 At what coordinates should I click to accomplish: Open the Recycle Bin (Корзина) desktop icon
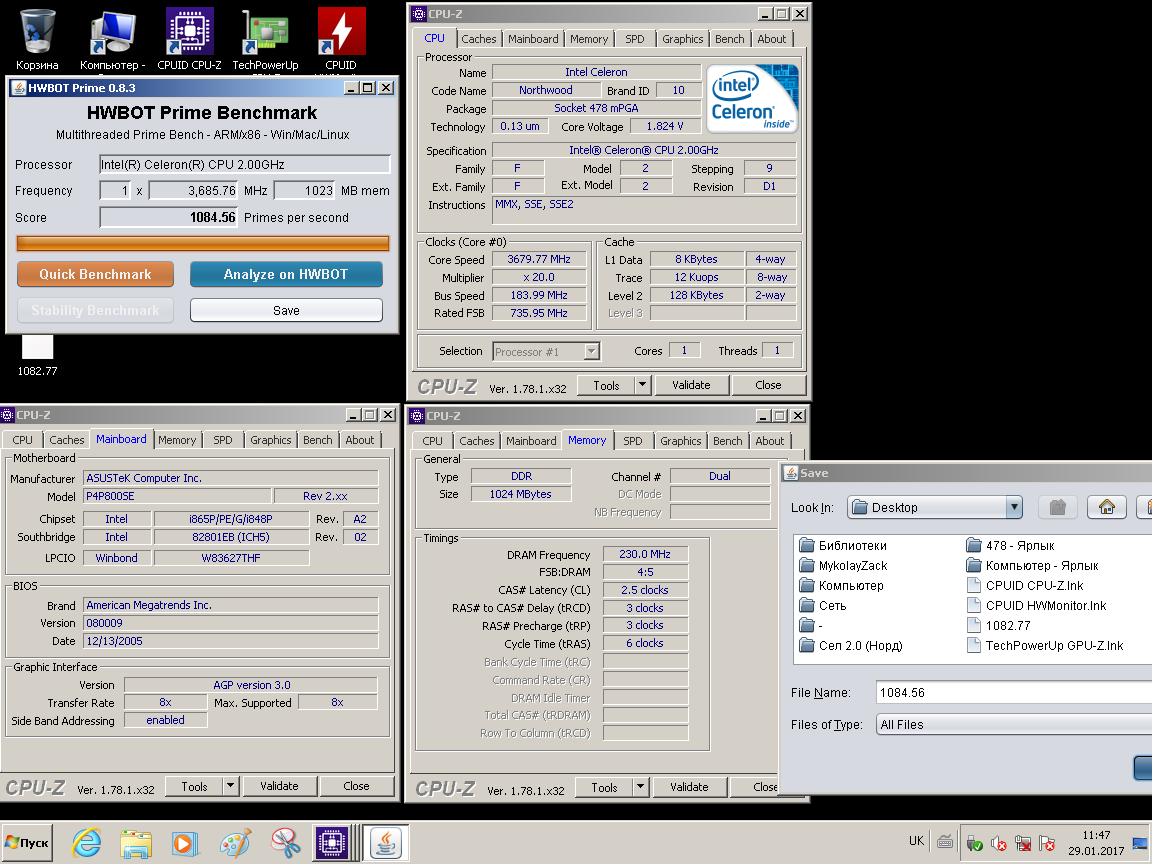pyautogui.click(x=37, y=38)
